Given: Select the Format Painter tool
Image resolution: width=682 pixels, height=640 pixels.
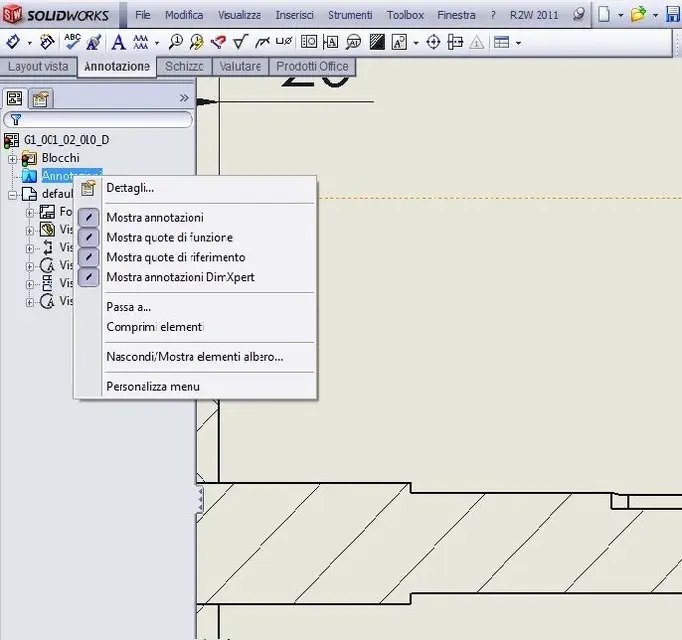Looking at the screenshot, I should point(94,42).
